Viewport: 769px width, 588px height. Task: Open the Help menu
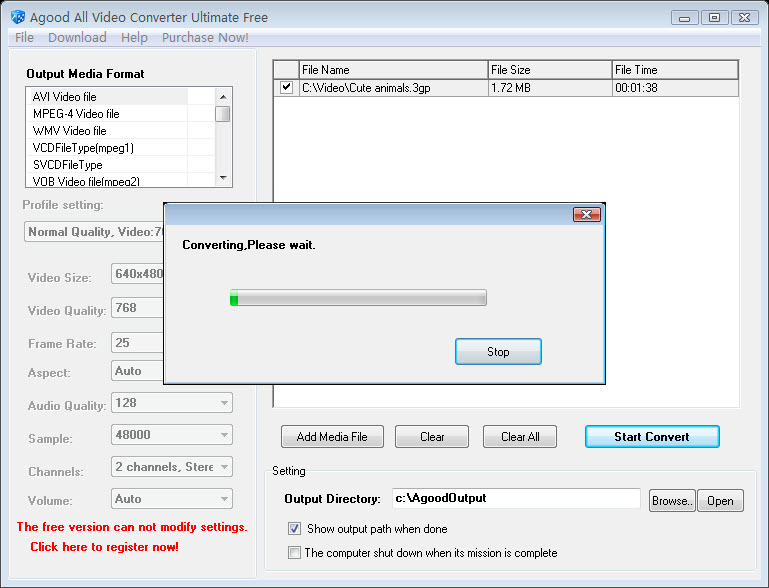(134, 38)
